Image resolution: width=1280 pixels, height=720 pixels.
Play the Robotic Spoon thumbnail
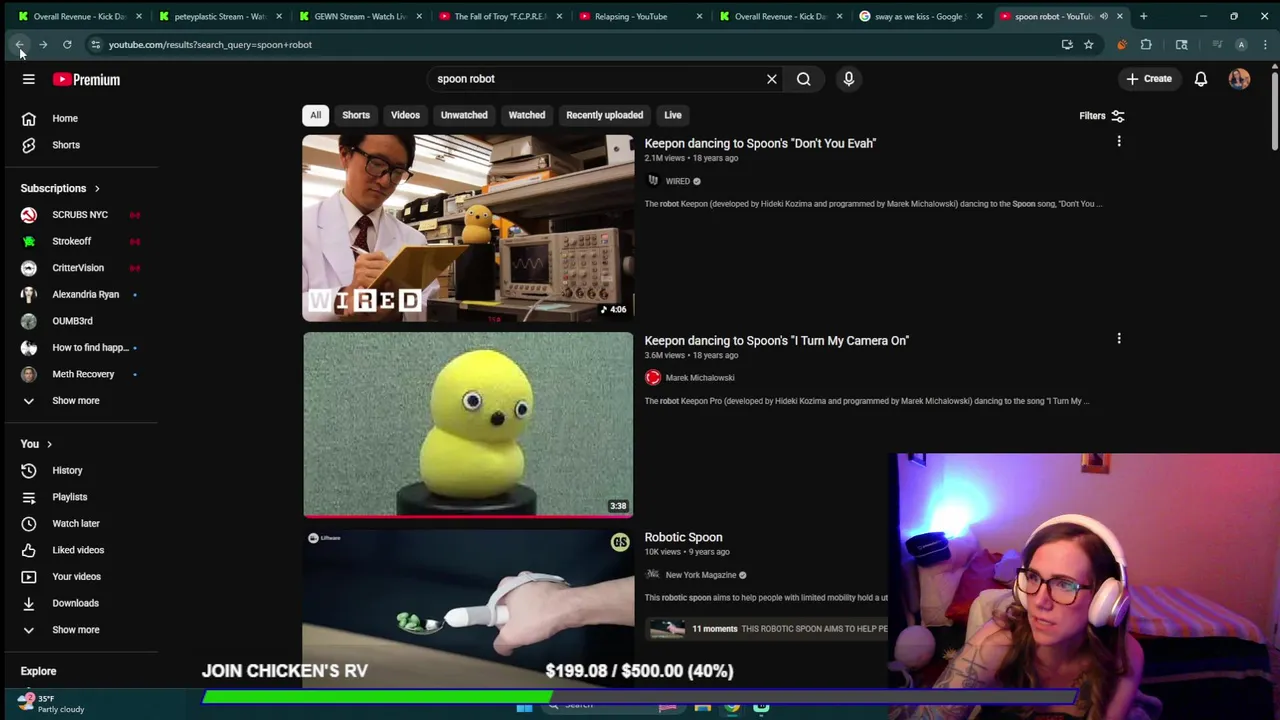pyautogui.click(x=468, y=608)
